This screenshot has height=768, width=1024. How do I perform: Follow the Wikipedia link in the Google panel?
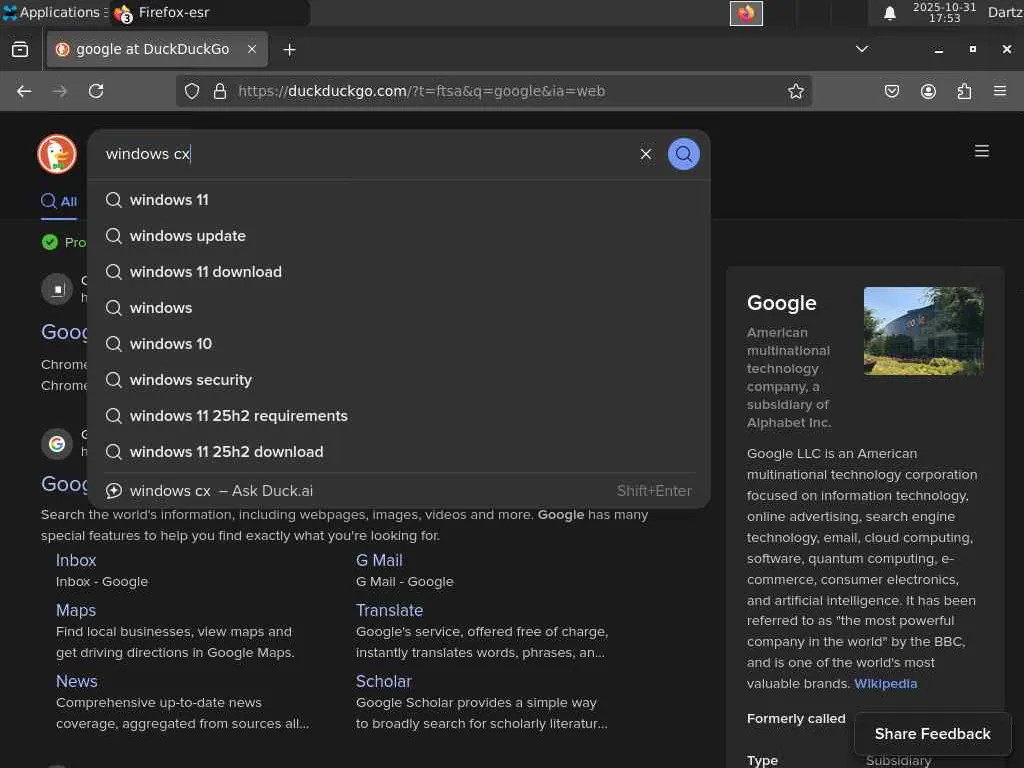(x=885, y=684)
